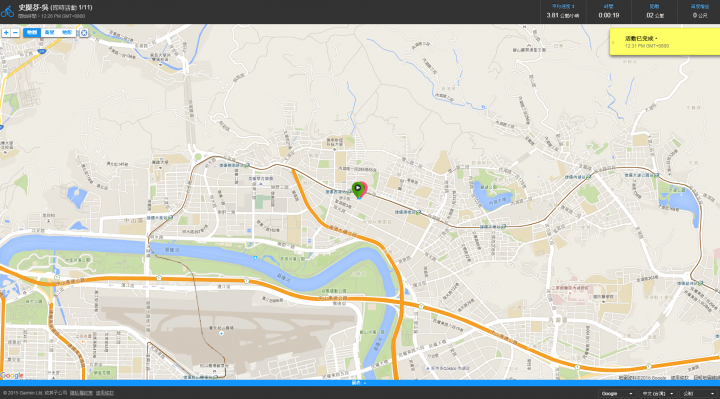Switch to the 地形 terrain view tab
Image resolution: width=720 pixels, height=399 pixels.
(67, 33)
